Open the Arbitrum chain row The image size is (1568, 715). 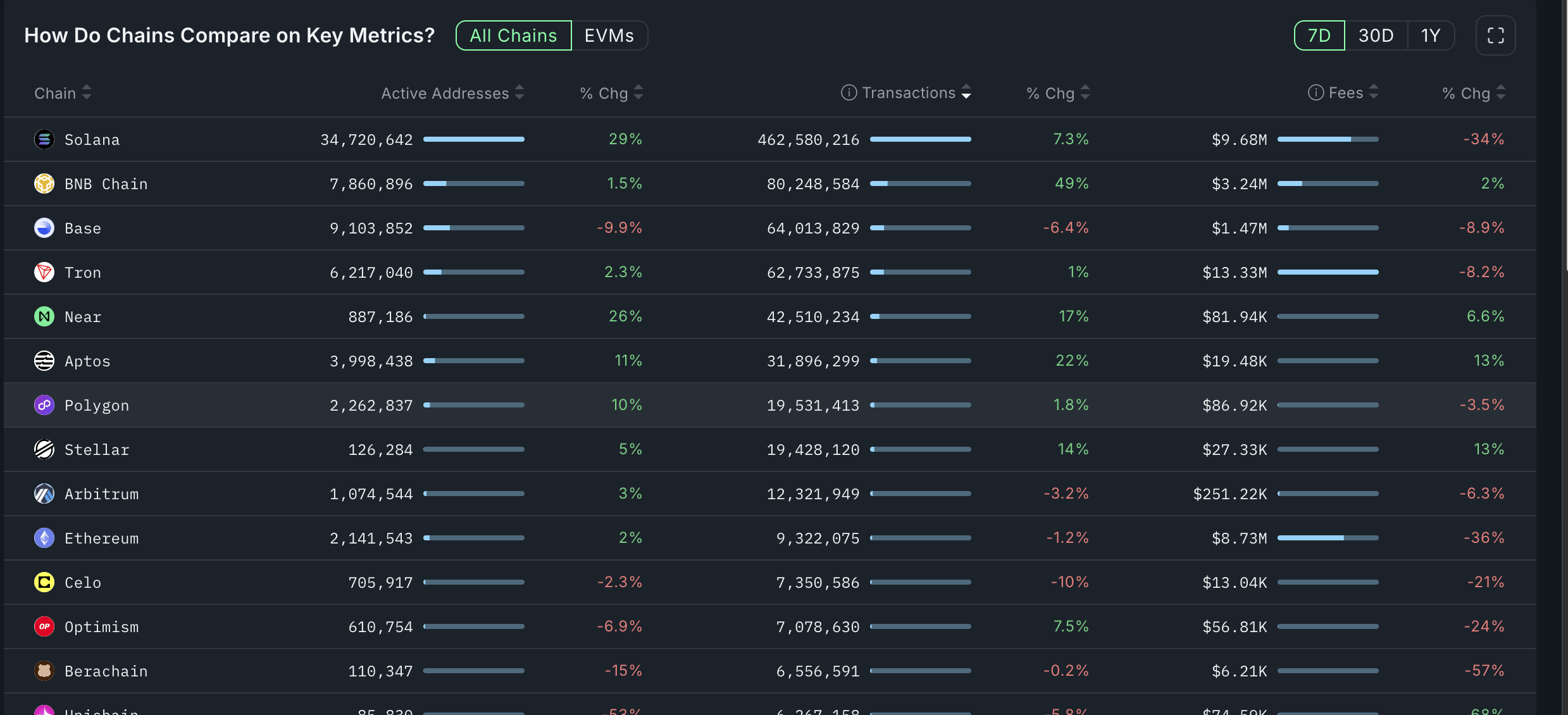(101, 494)
